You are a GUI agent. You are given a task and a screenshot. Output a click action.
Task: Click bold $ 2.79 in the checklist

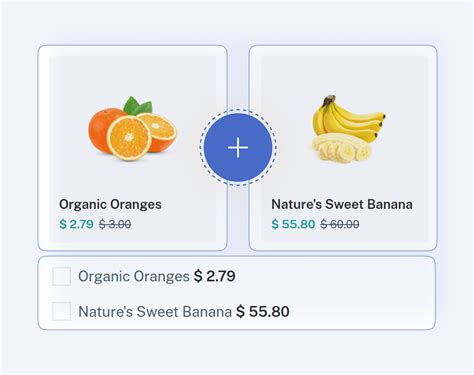pos(215,276)
